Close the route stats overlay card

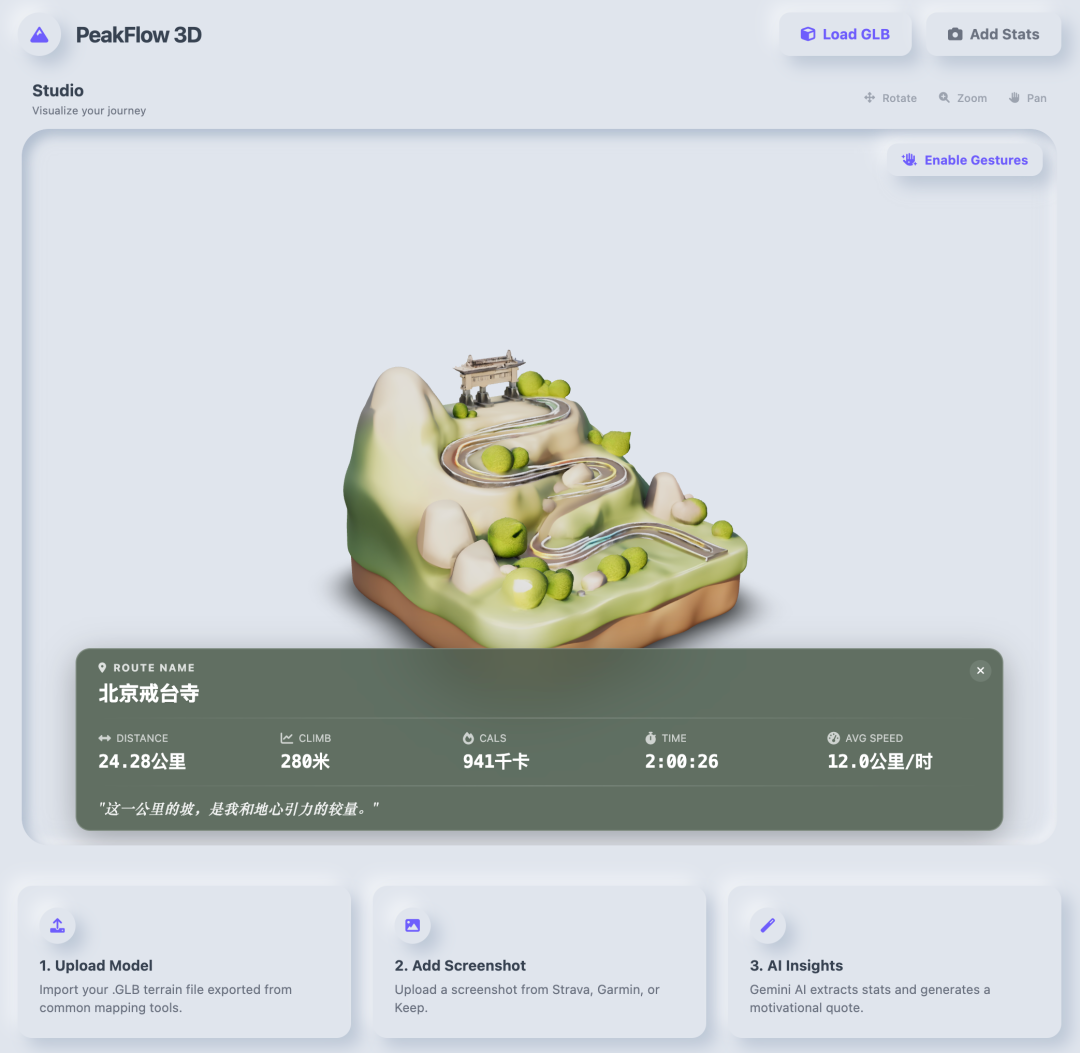tap(980, 670)
